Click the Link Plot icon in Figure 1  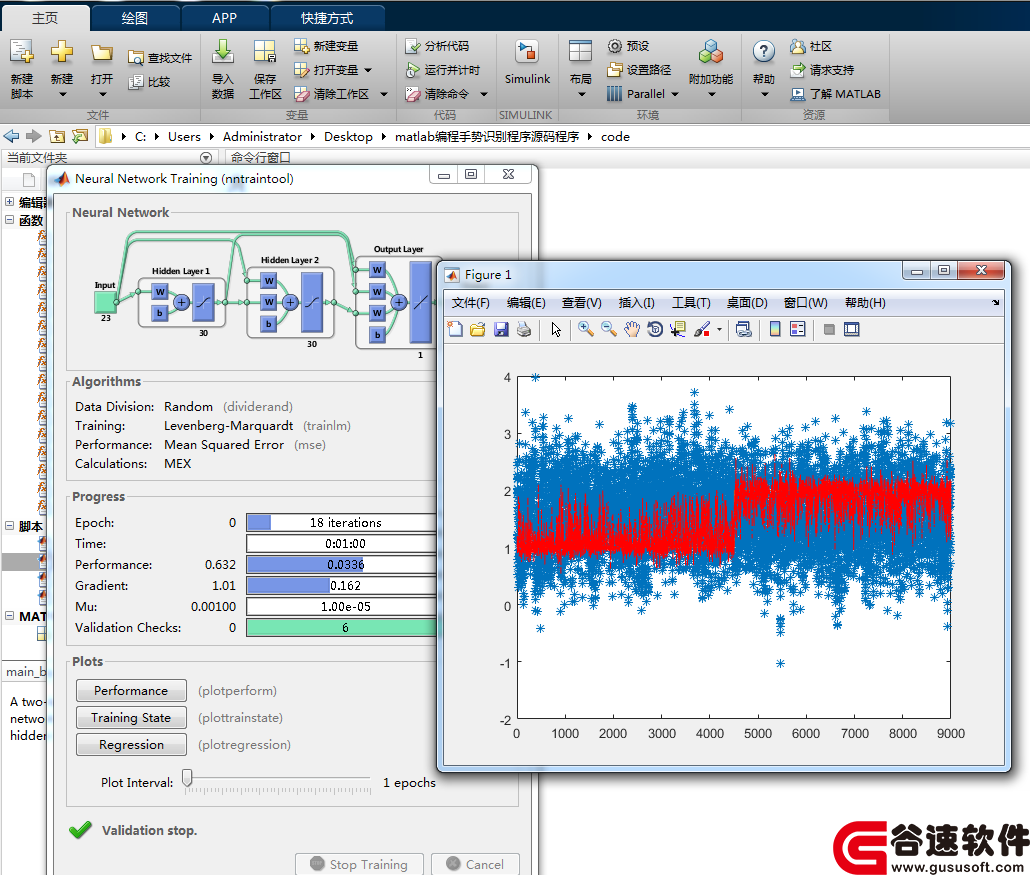[744, 329]
